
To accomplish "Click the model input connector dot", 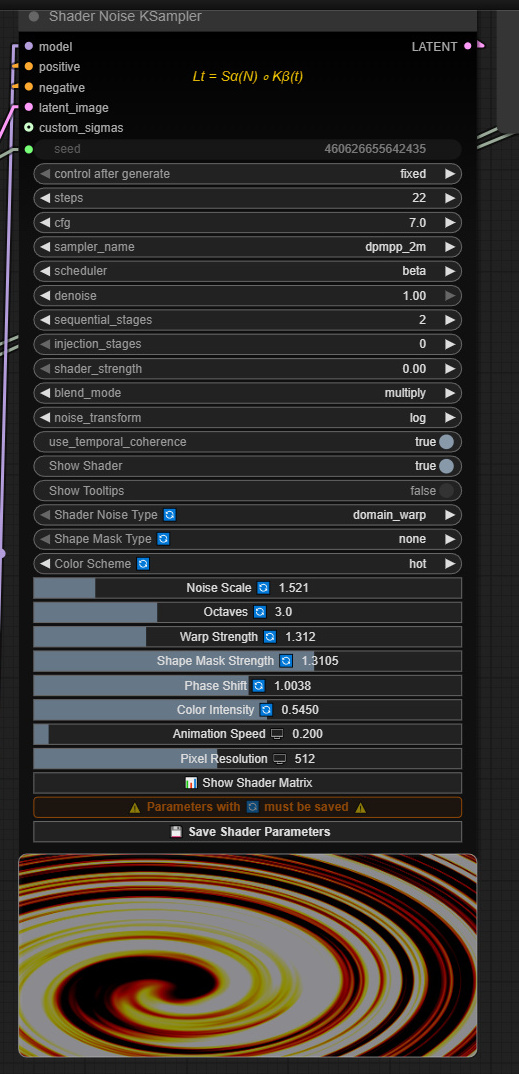I will coord(28,47).
